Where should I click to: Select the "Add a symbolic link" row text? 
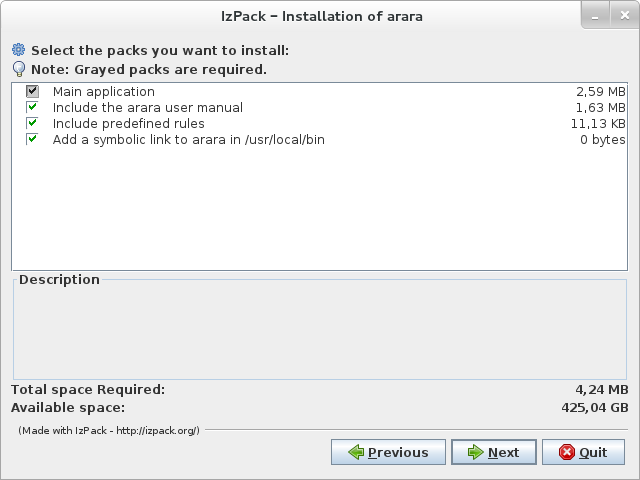[x=188, y=140]
